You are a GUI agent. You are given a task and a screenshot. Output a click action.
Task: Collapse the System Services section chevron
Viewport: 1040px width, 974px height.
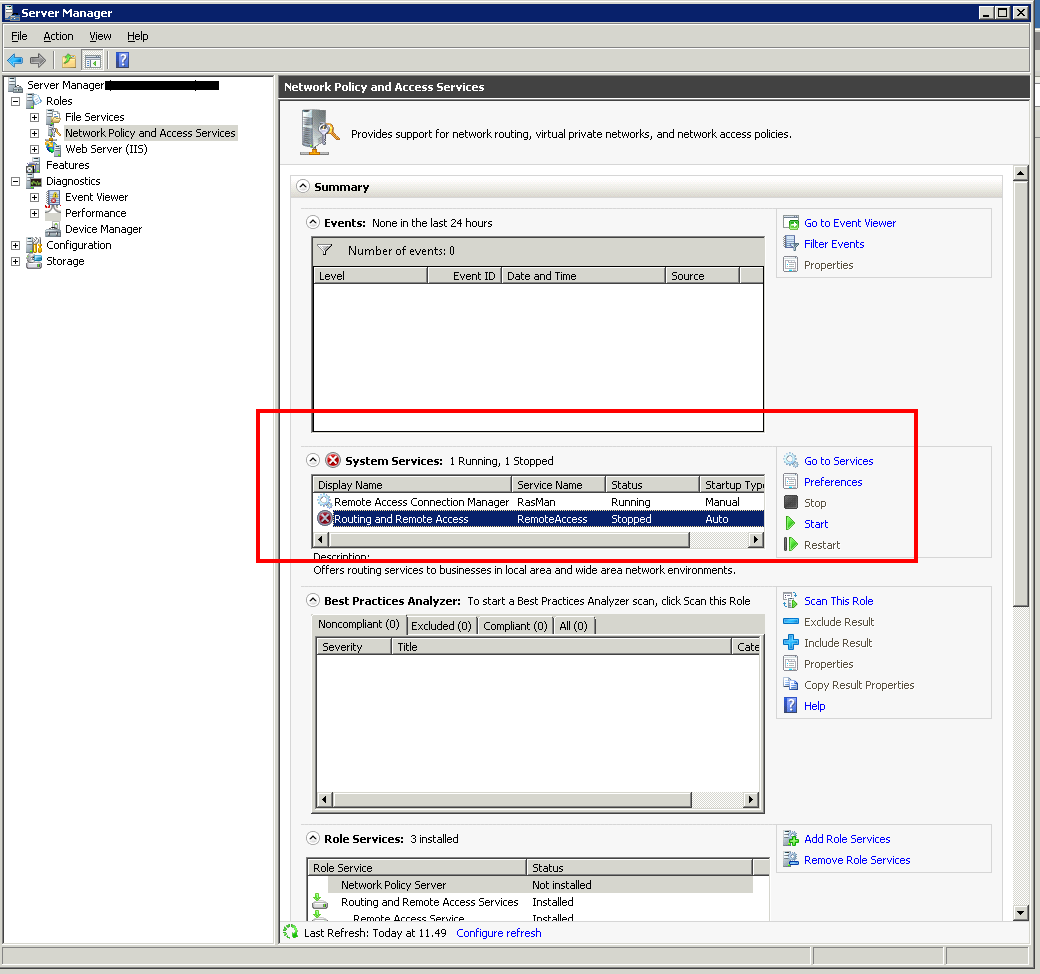click(313, 460)
